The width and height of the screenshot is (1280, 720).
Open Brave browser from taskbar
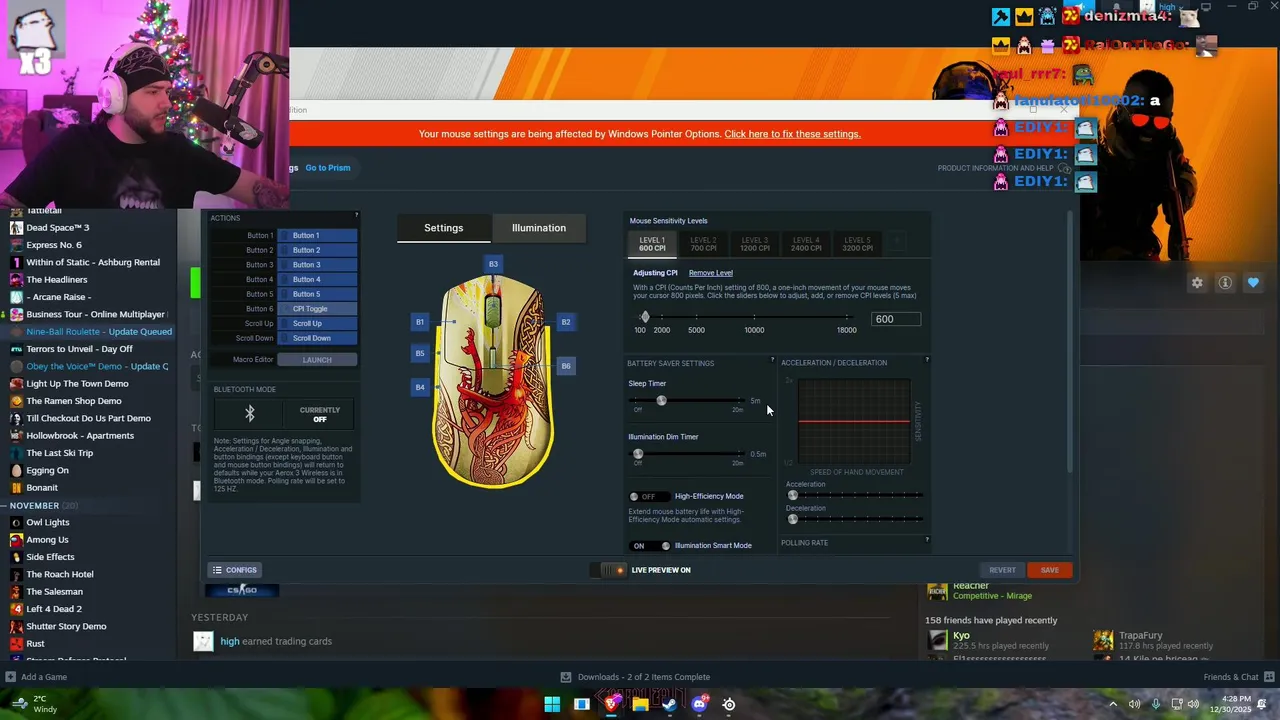click(611, 704)
